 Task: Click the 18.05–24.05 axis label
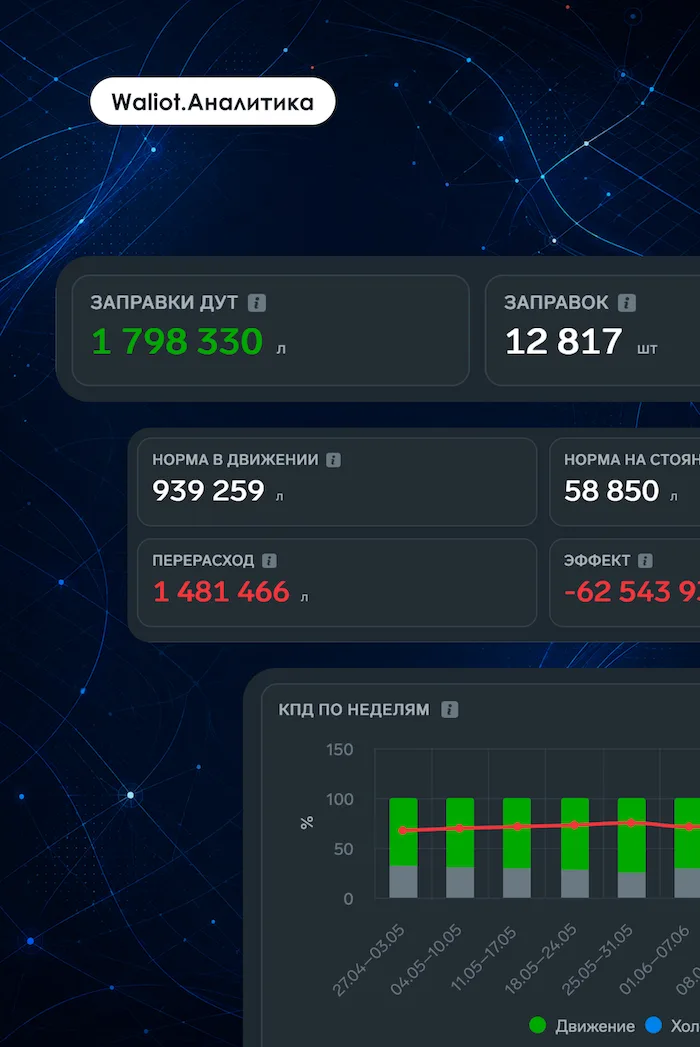[x=540, y=960]
